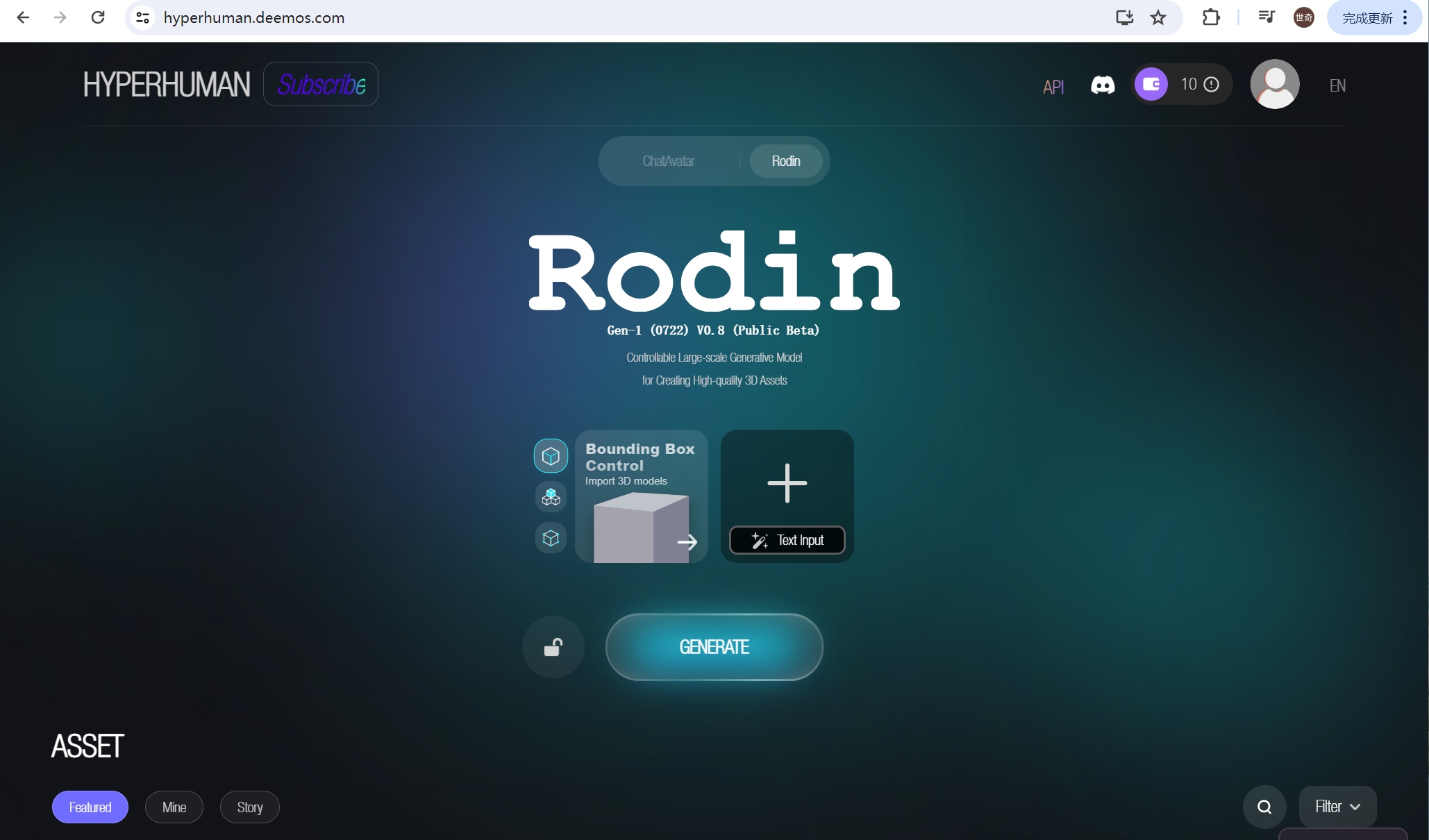This screenshot has width=1429, height=840.
Task: Click the Subscribe button
Action: (321, 84)
